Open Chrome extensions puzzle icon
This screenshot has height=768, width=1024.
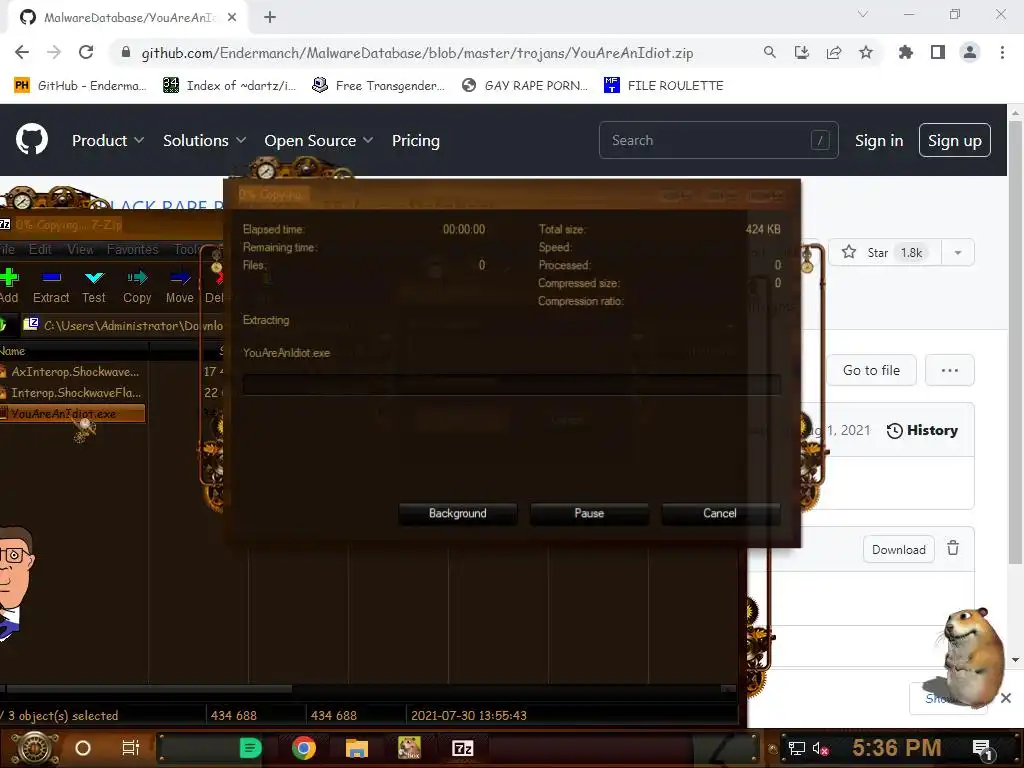906,52
